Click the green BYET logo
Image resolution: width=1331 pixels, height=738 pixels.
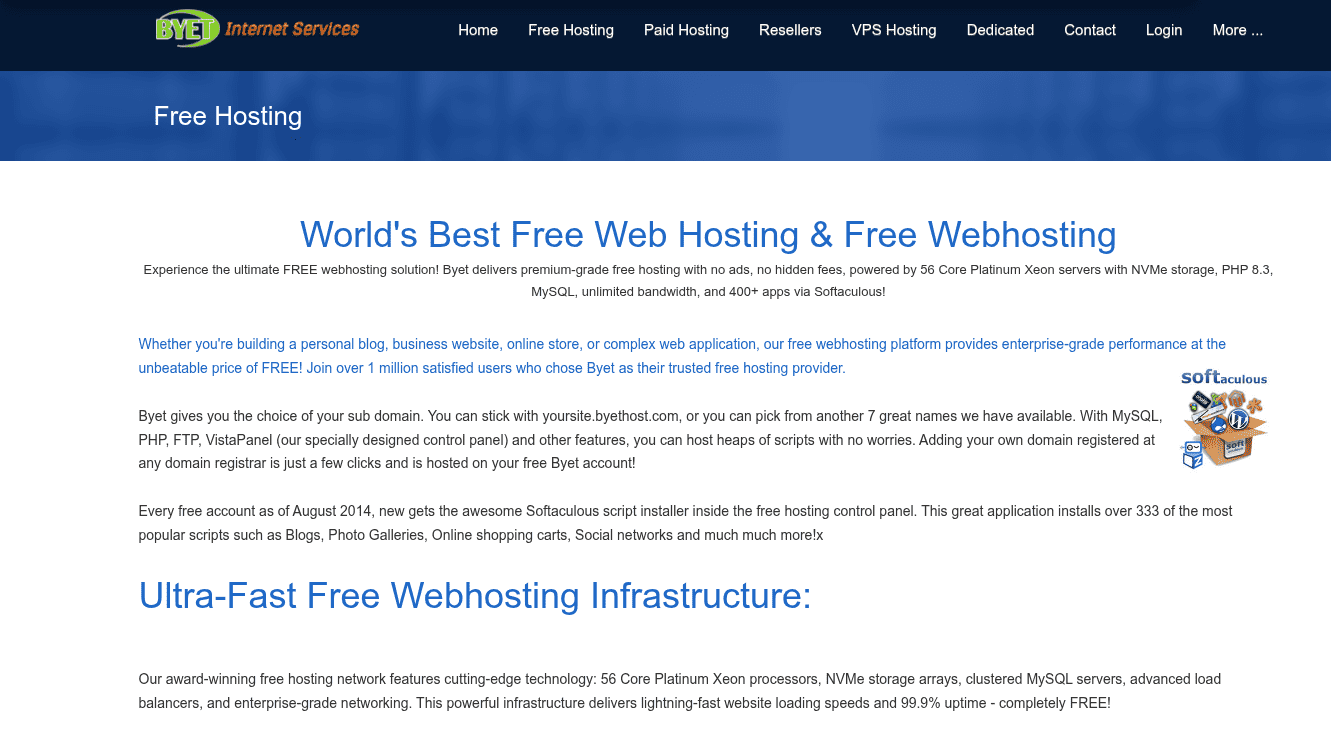(x=186, y=28)
